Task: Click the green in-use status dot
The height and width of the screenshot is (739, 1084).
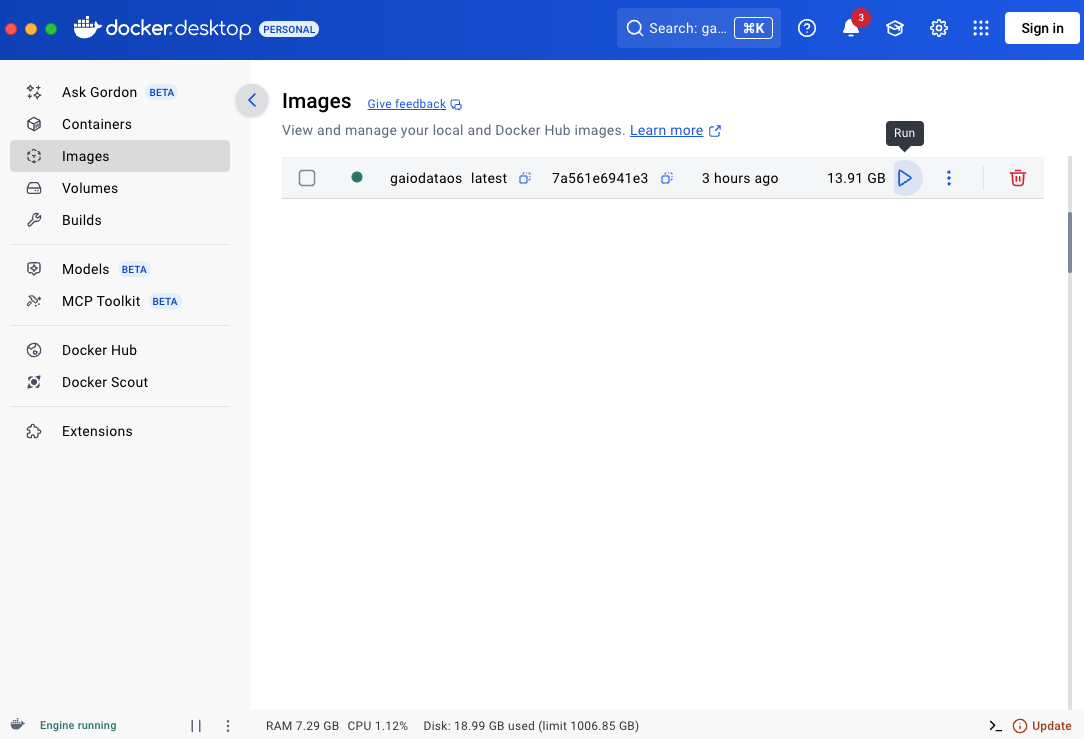Action: (357, 177)
